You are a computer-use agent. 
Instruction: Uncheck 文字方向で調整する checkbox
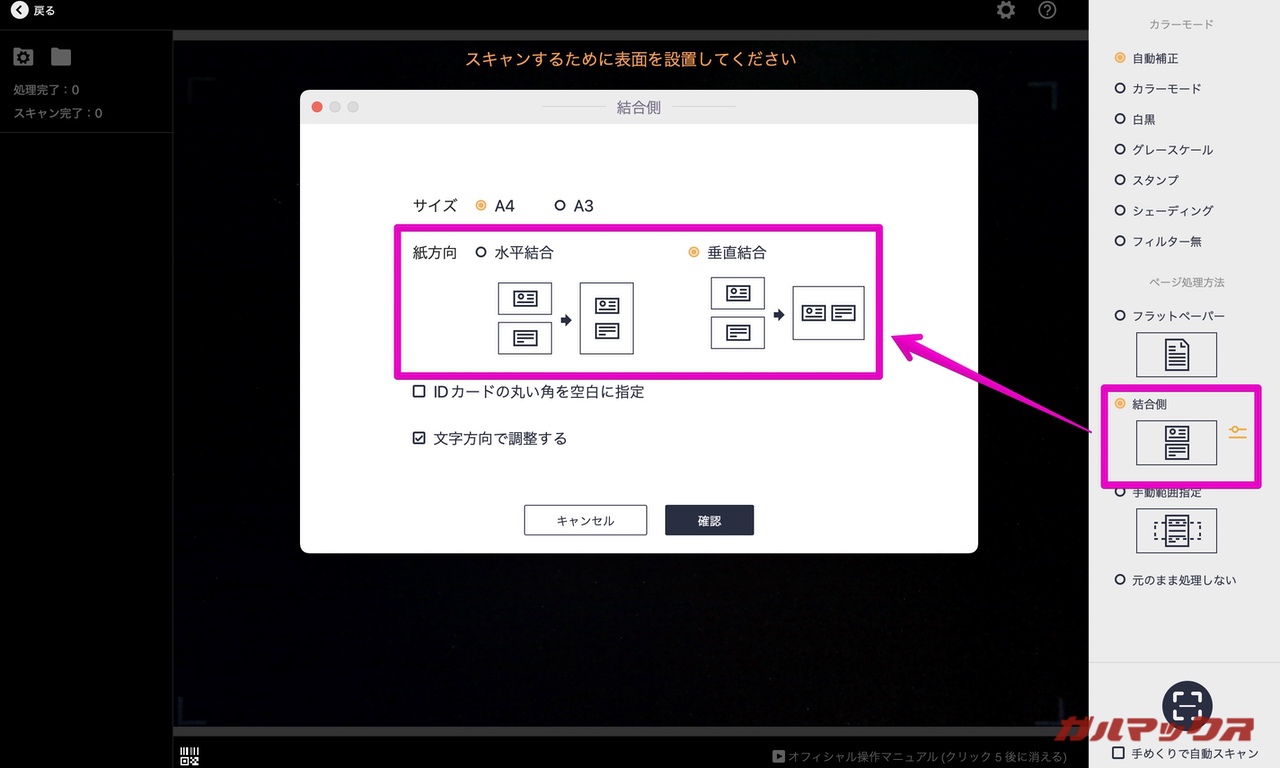click(420, 438)
